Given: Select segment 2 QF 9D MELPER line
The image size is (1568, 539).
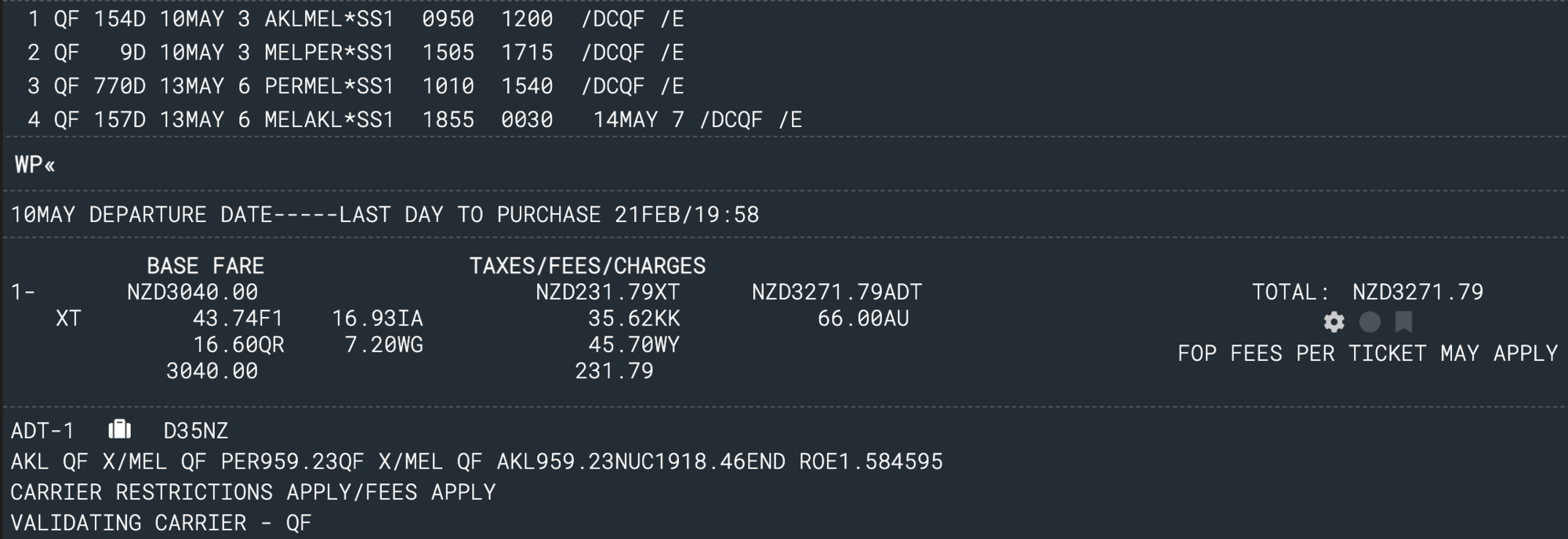Looking at the screenshot, I should [x=356, y=53].
